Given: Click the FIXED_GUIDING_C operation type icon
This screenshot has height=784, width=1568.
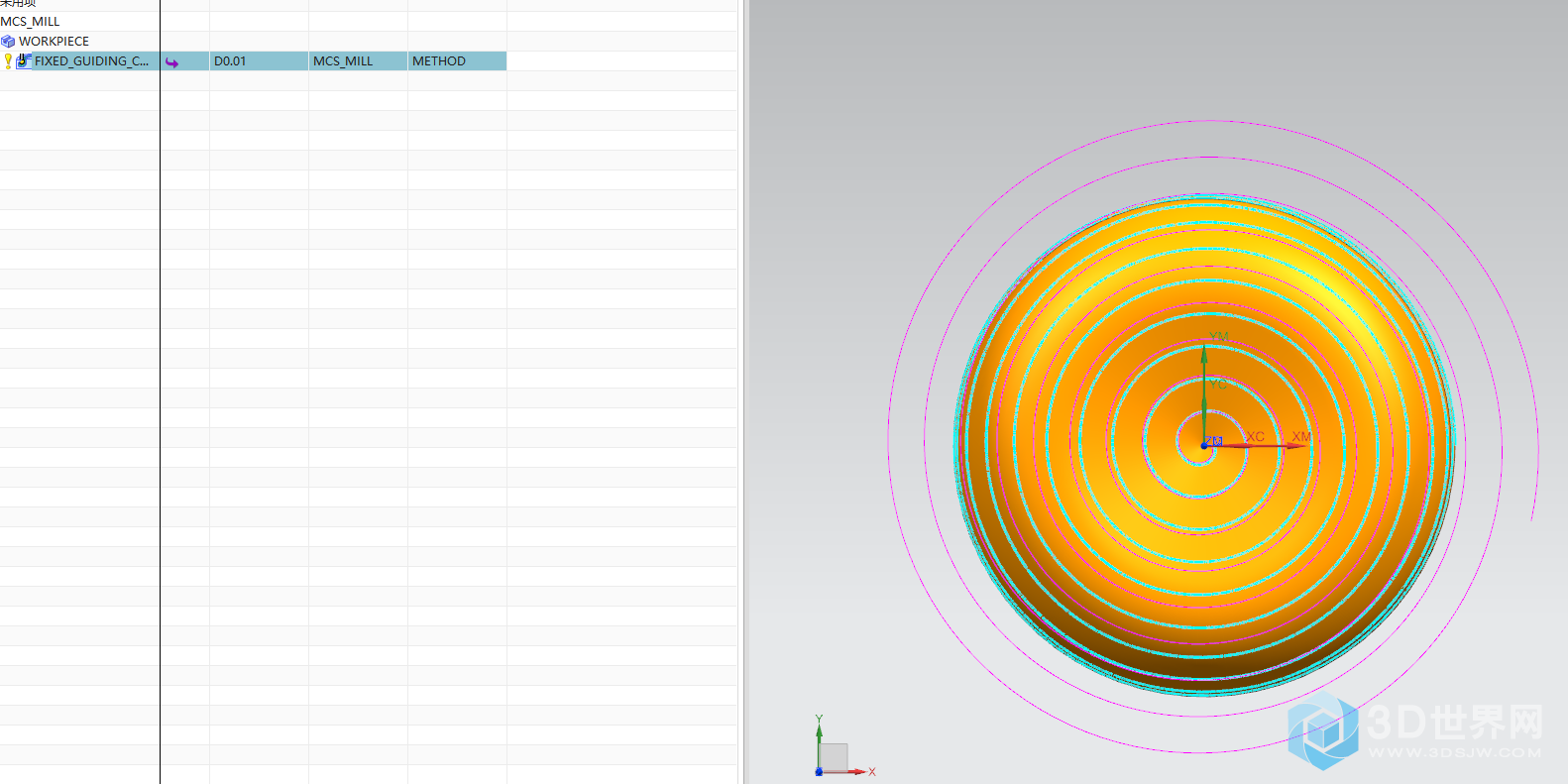Looking at the screenshot, I should (x=24, y=61).
